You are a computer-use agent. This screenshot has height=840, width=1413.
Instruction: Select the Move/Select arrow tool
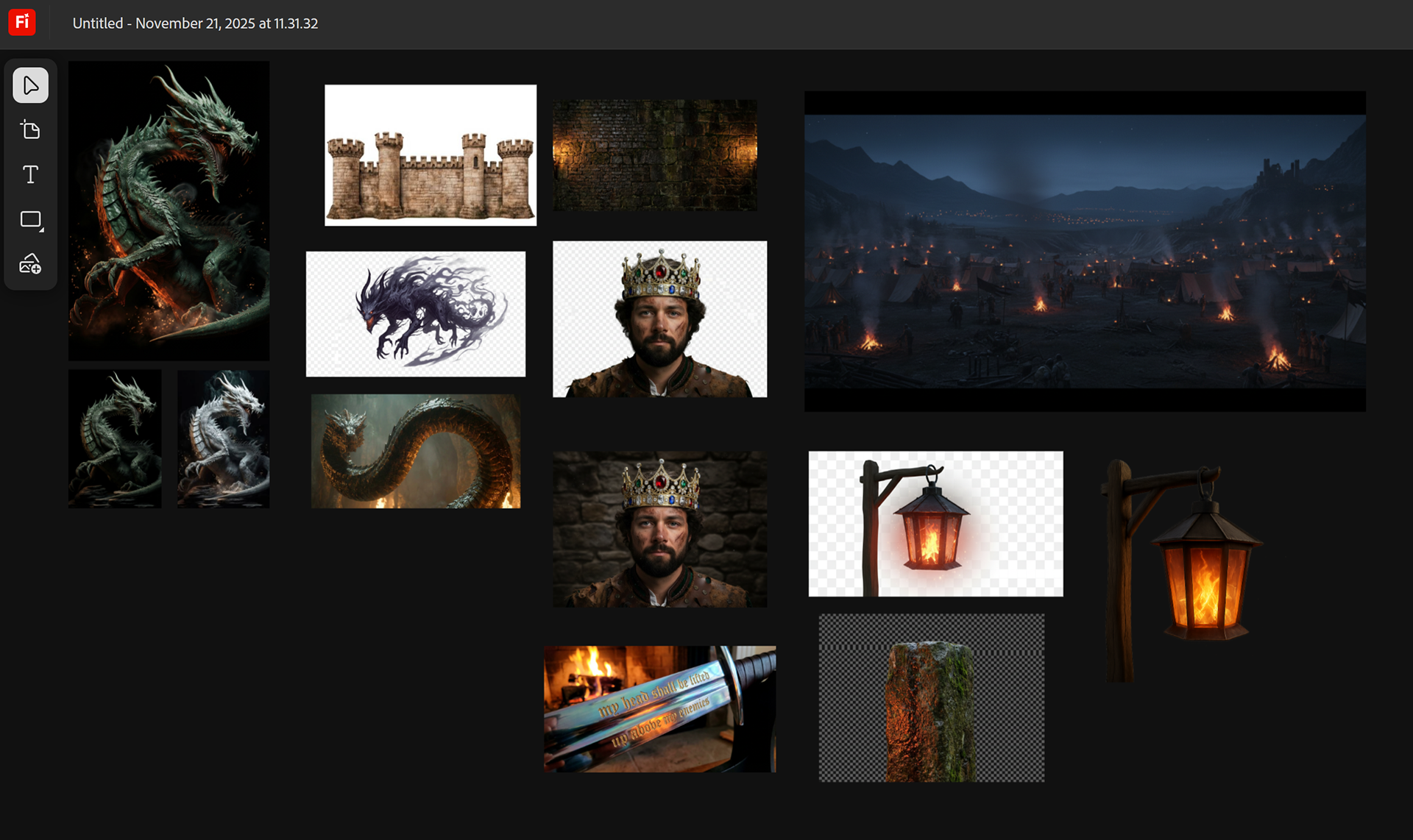30,85
